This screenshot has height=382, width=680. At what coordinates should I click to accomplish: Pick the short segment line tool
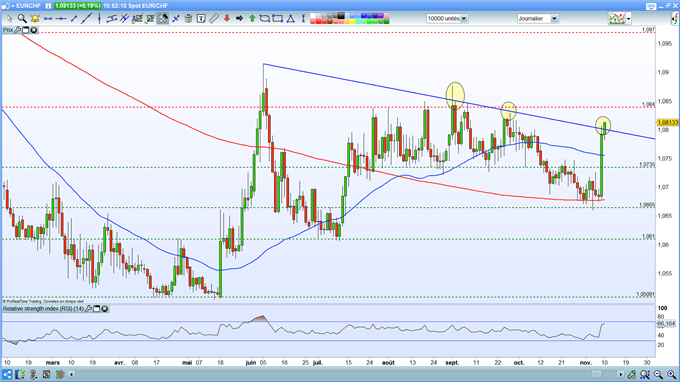tap(74, 18)
